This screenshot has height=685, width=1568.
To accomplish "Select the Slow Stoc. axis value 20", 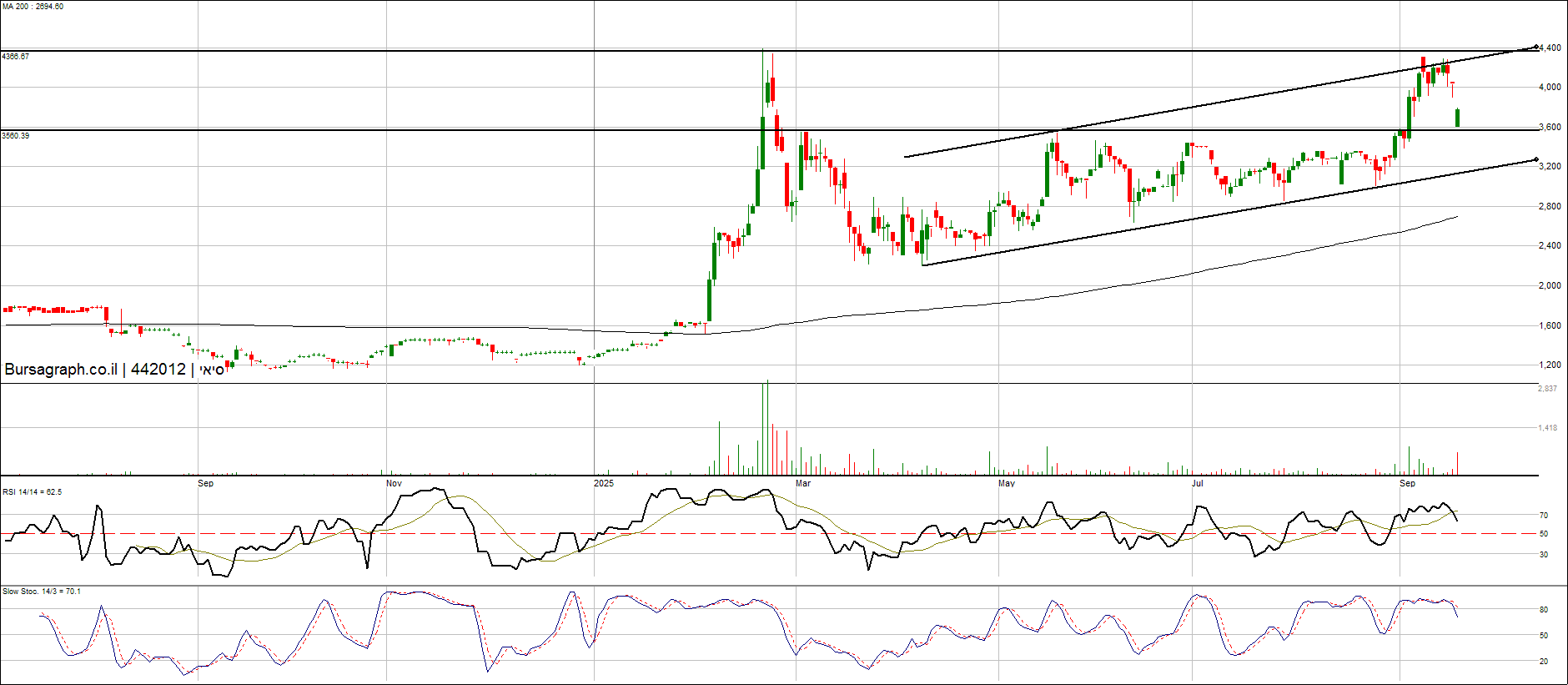I will tap(1544, 662).
